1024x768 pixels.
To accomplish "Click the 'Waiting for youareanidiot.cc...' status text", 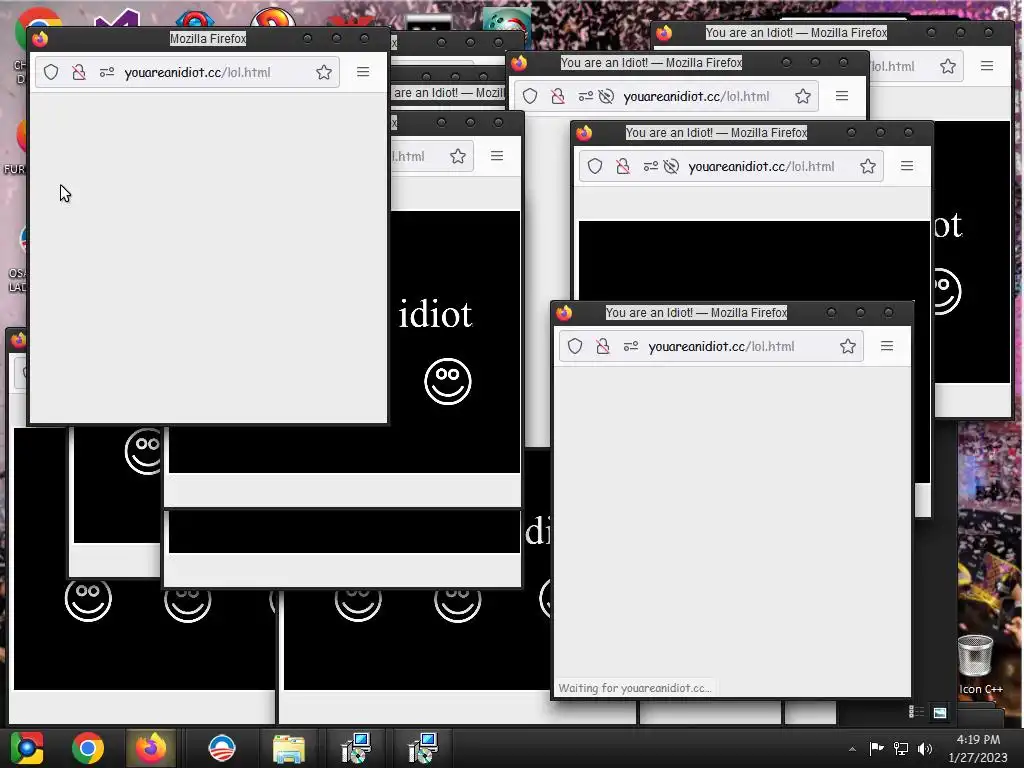I will (635, 688).
